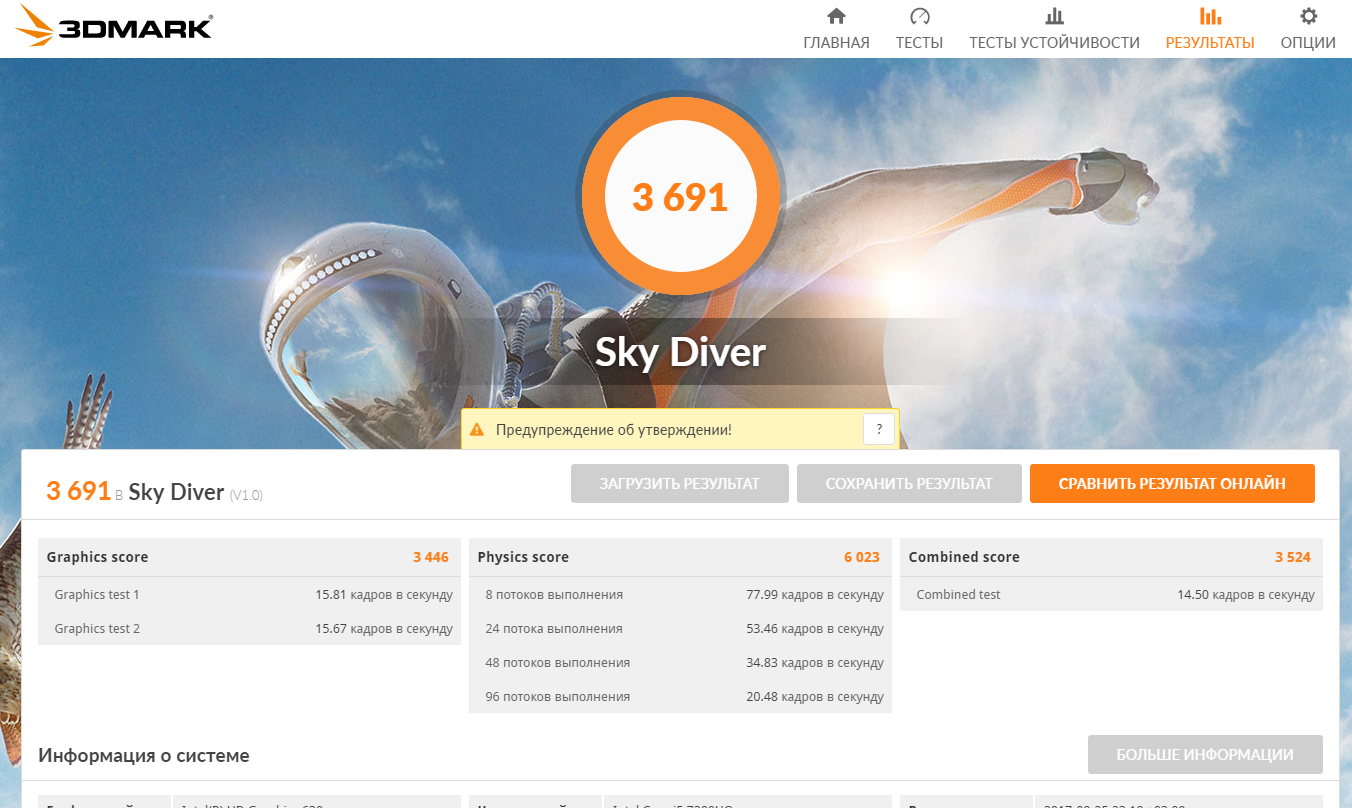
Task: Click the 3 691 score circle
Action: tap(680, 197)
